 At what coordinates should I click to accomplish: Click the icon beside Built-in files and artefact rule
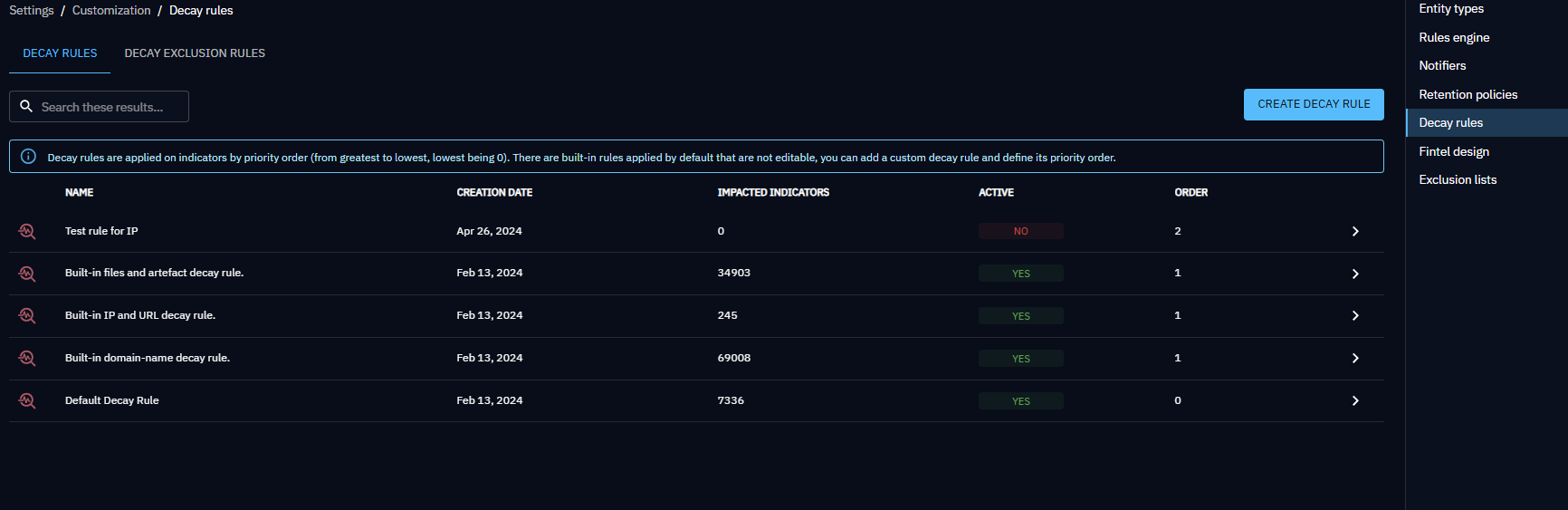(x=27, y=274)
